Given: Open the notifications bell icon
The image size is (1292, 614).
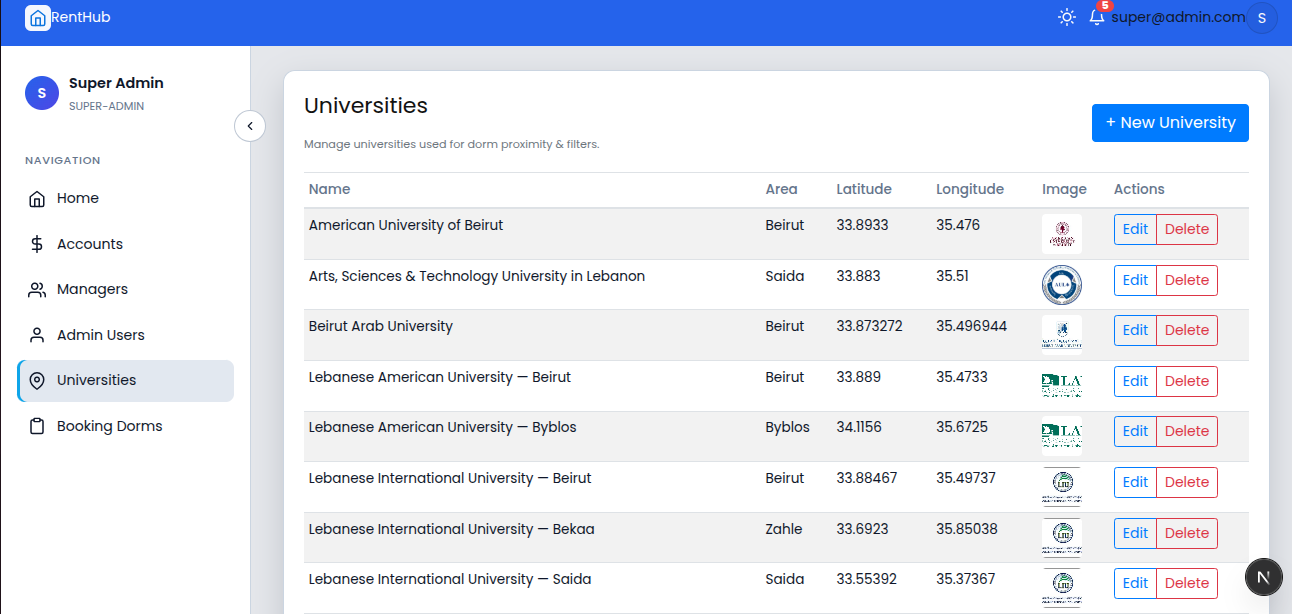Looking at the screenshot, I should pyautogui.click(x=1097, y=17).
